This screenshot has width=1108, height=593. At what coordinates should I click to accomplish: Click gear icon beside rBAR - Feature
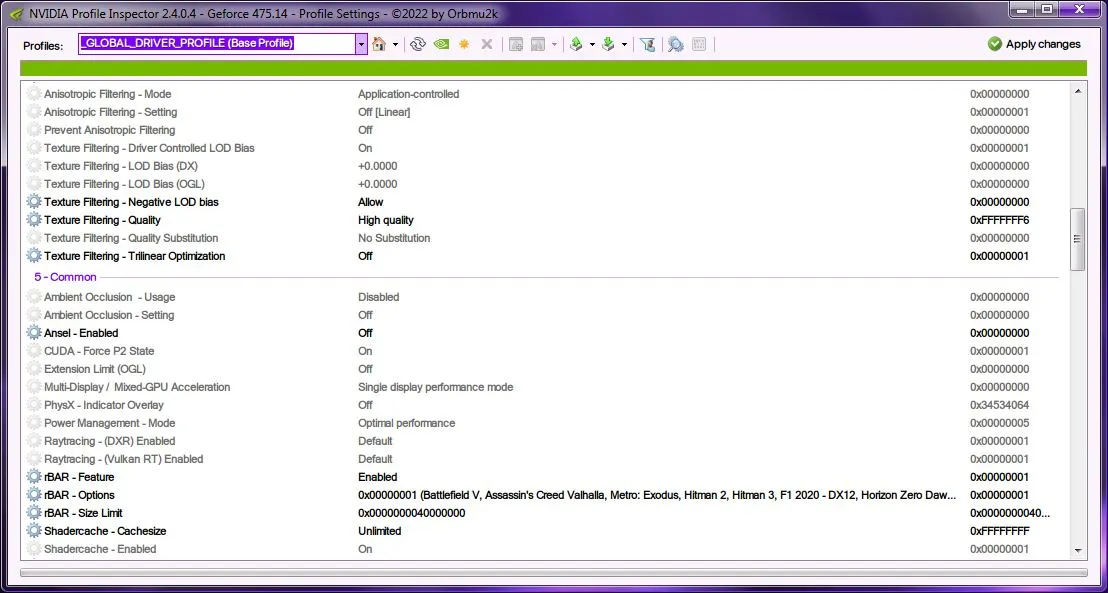tap(34, 477)
